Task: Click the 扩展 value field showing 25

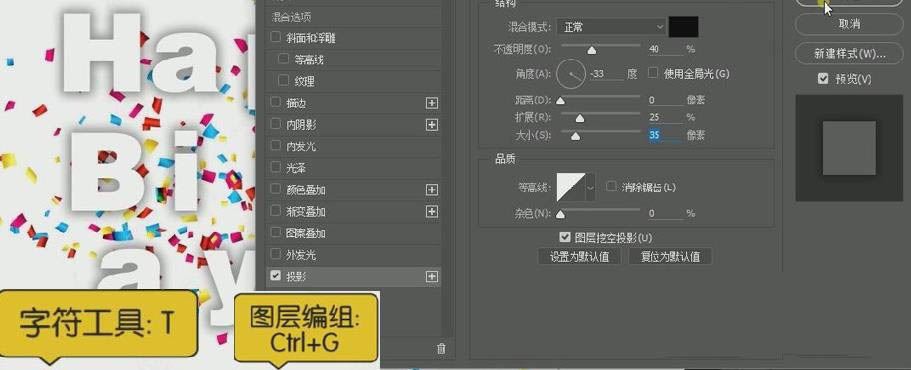Action: [665, 118]
